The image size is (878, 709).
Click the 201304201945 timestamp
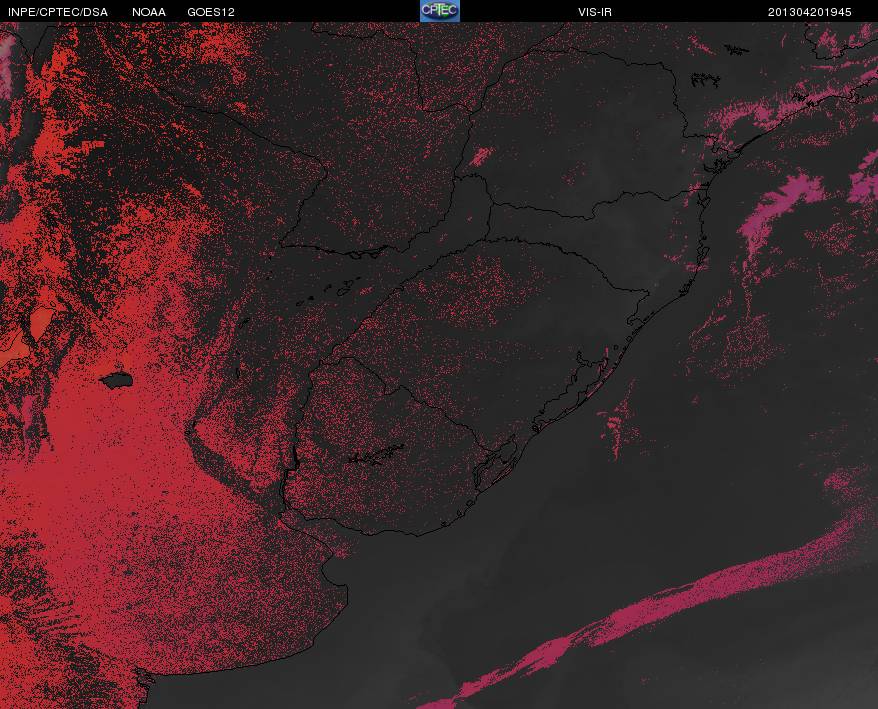[809, 12]
